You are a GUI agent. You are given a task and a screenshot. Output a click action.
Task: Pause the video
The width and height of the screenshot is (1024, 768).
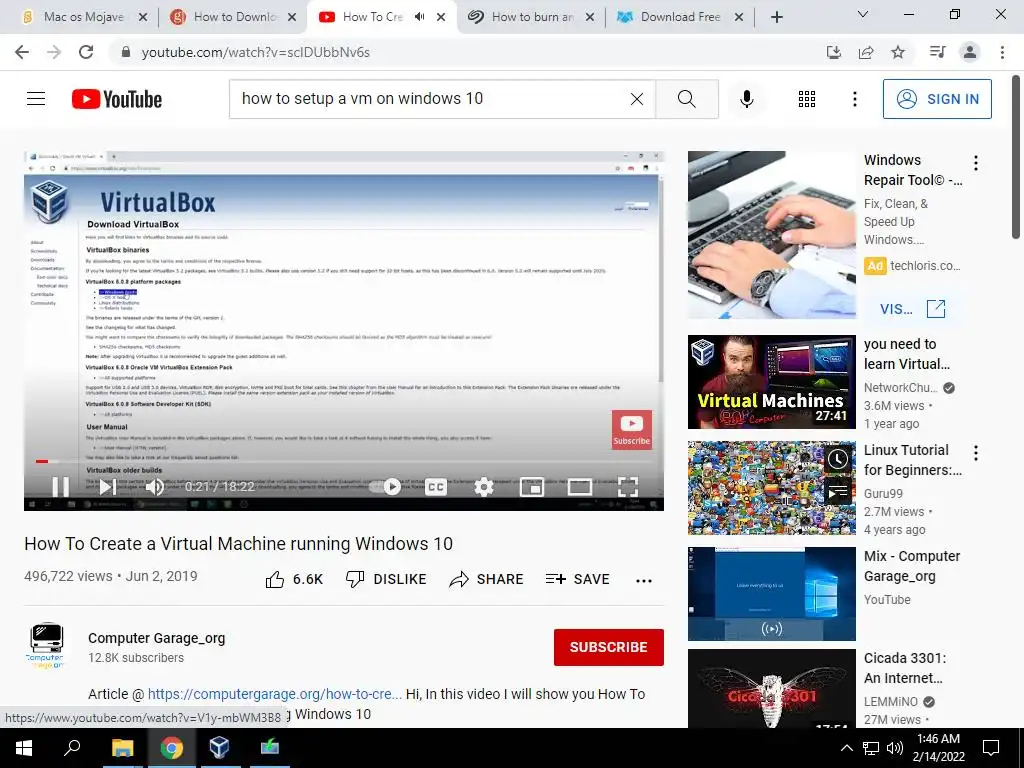click(x=61, y=487)
